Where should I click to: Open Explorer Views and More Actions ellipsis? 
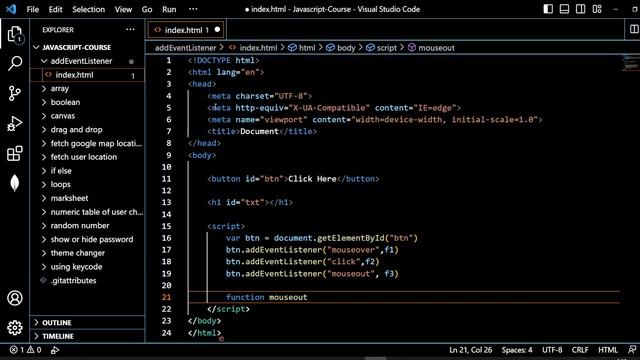click(130, 29)
